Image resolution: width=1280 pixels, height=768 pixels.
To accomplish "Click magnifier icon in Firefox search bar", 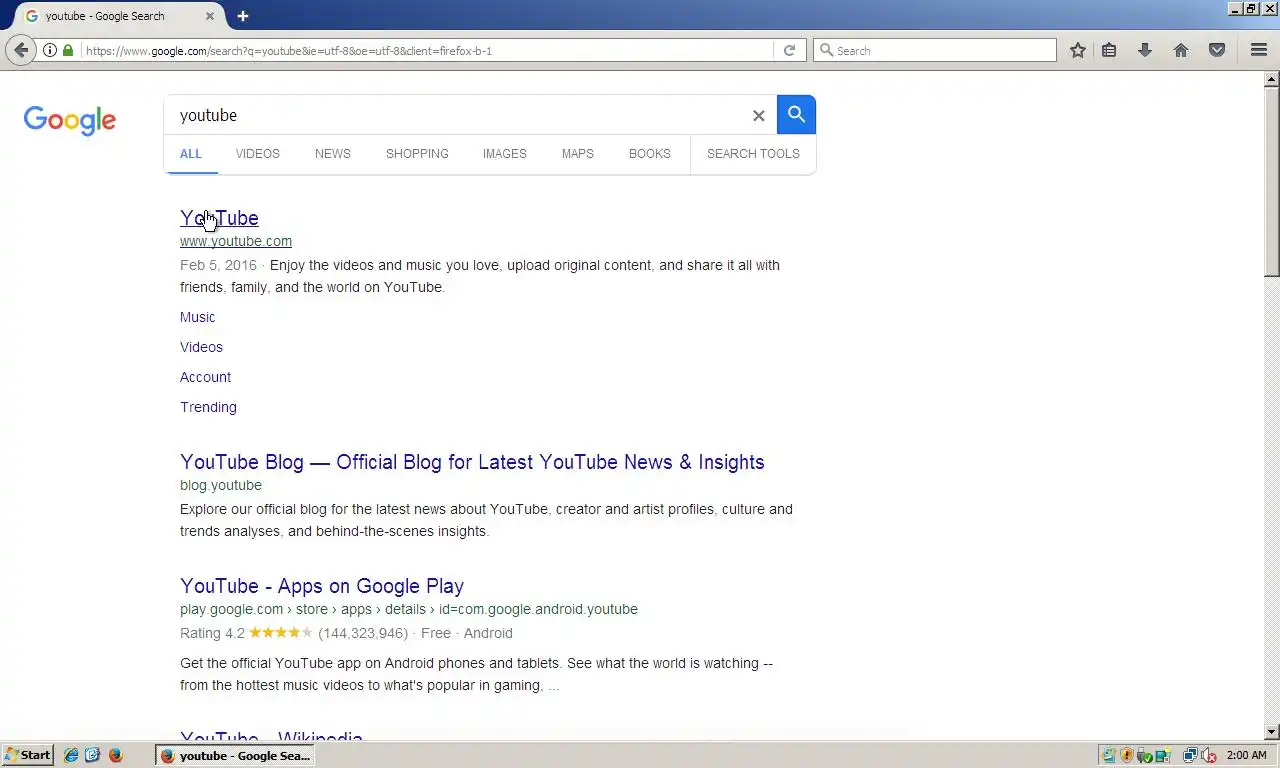I will coord(826,50).
